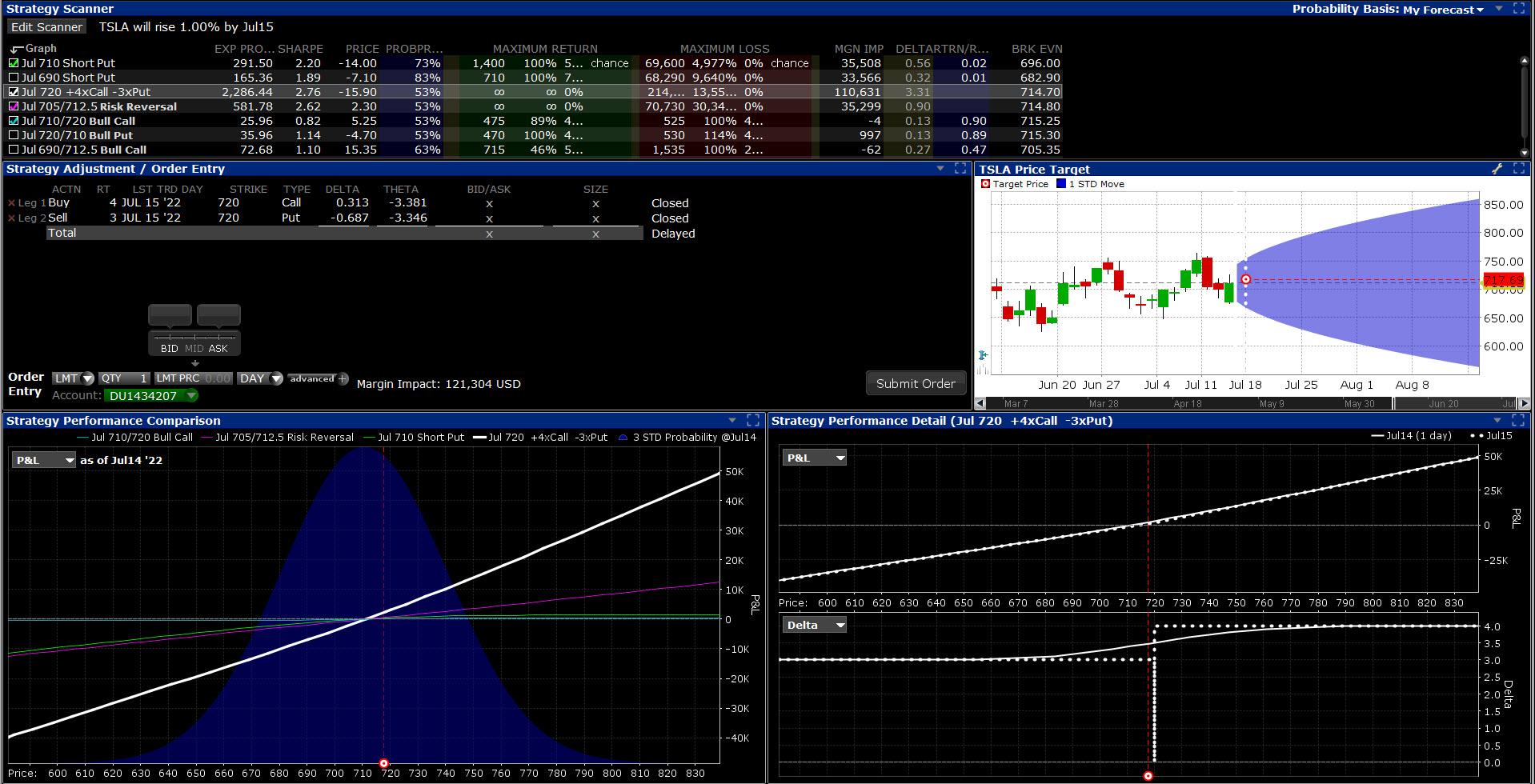The image size is (1535, 784).
Task: Maximize the TSLA Price Target panel
Action: [x=1519, y=169]
